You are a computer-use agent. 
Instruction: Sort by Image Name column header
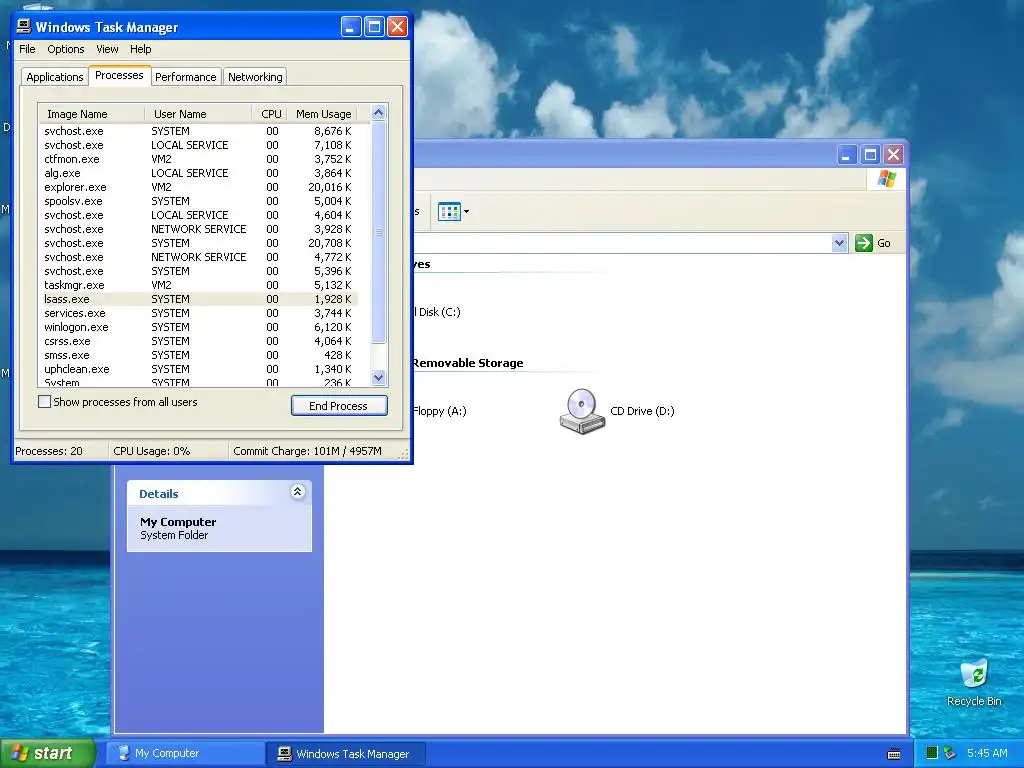coord(91,114)
